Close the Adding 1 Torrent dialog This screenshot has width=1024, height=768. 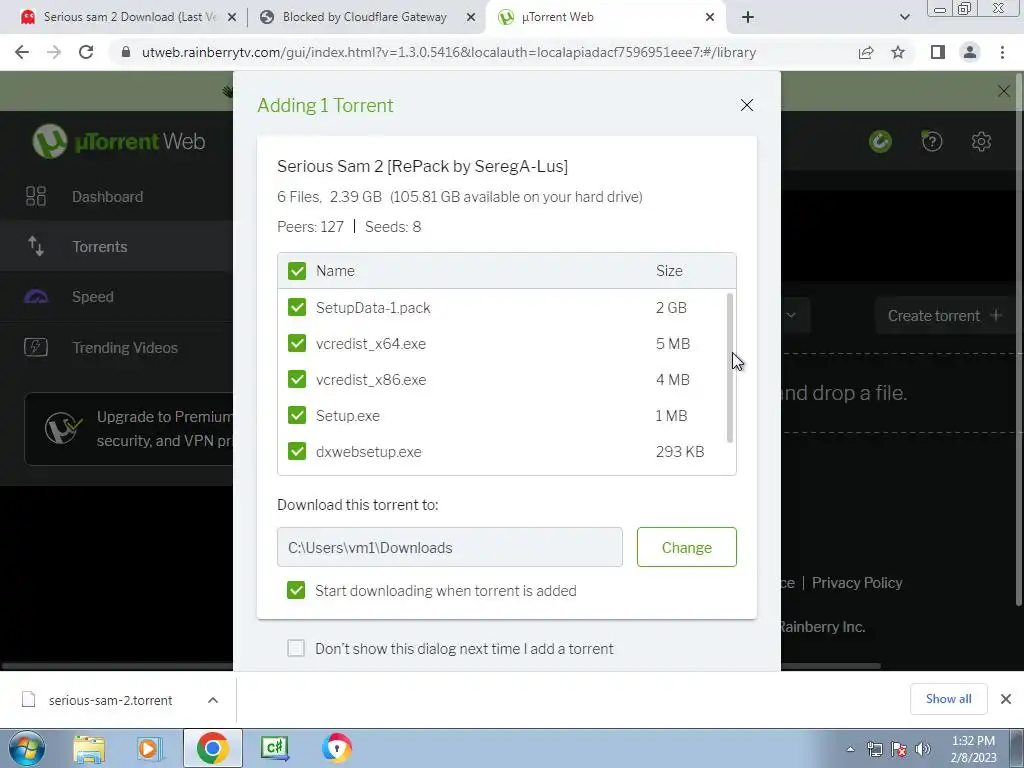click(x=746, y=105)
